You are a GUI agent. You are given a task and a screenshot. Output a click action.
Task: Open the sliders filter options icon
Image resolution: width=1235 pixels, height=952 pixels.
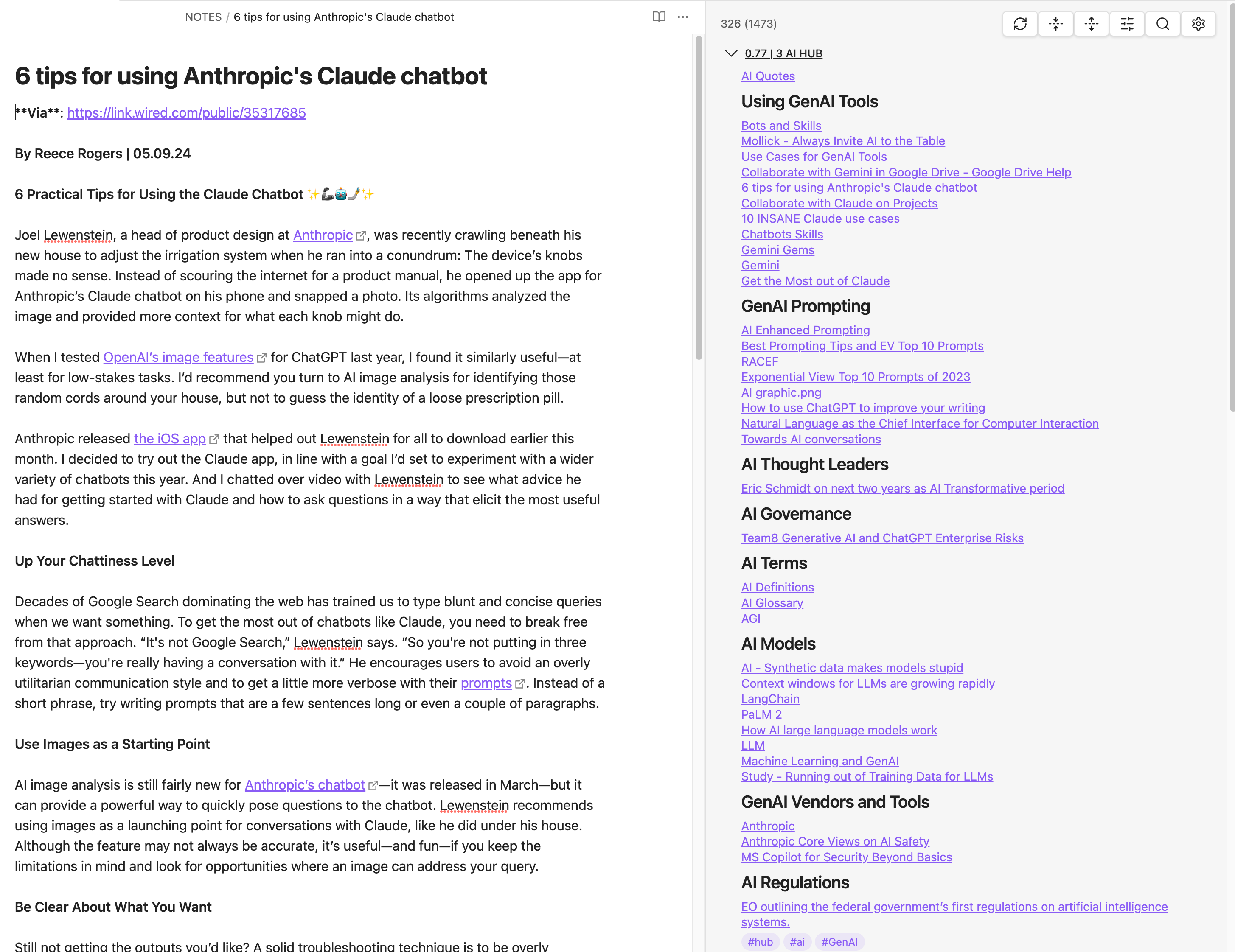click(1127, 24)
